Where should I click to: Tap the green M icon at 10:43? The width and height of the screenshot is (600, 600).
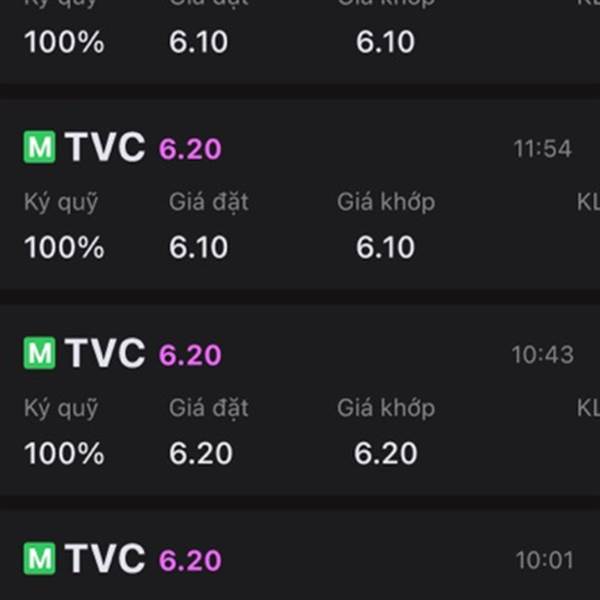click(39, 353)
